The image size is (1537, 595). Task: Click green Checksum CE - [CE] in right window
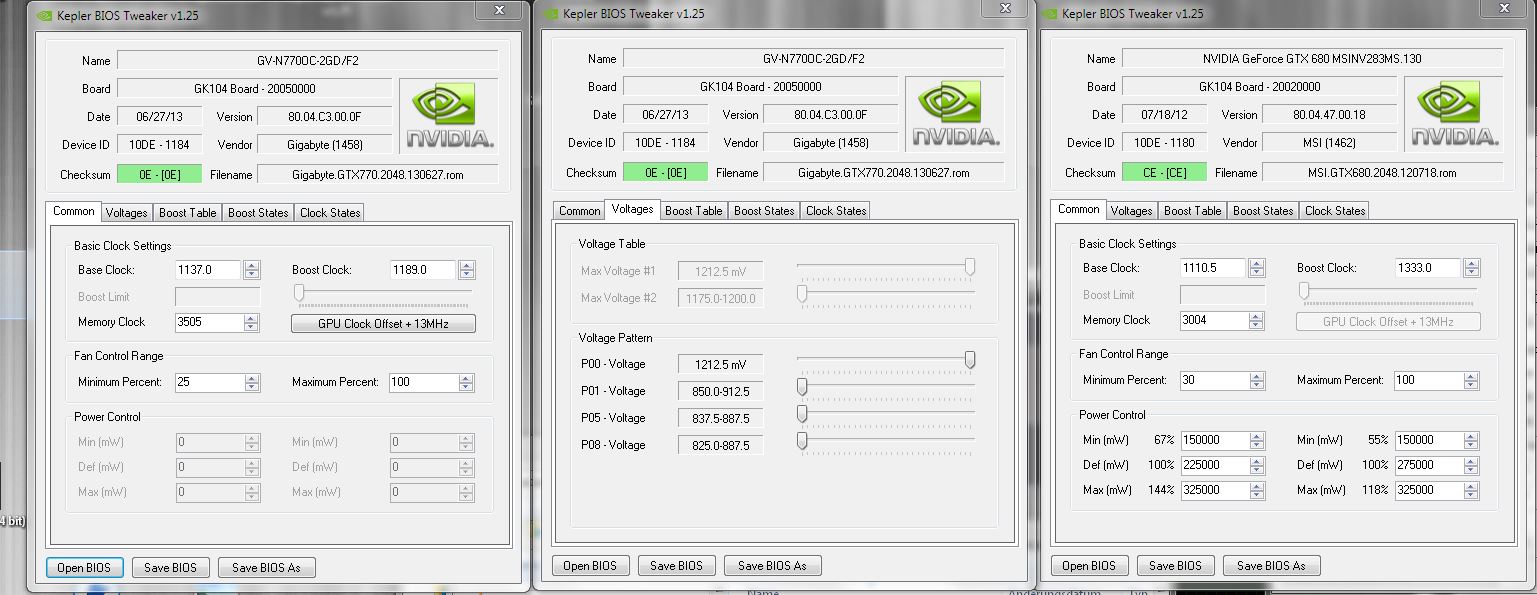(x=1164, y=173)
